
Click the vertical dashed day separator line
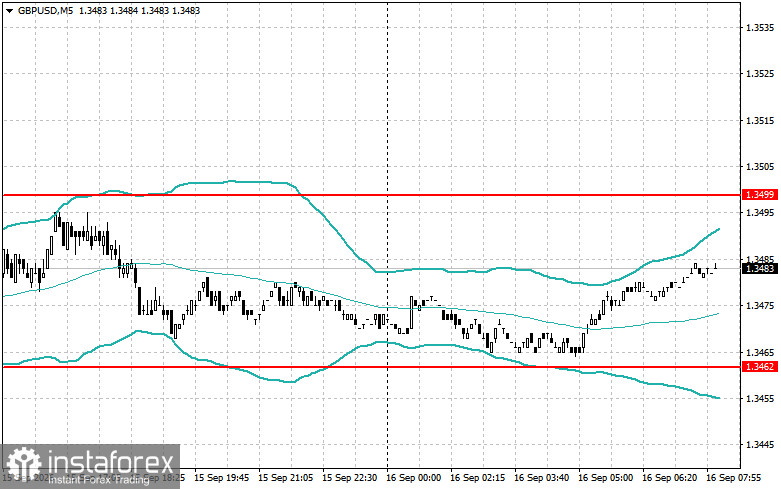pos(388,237)
